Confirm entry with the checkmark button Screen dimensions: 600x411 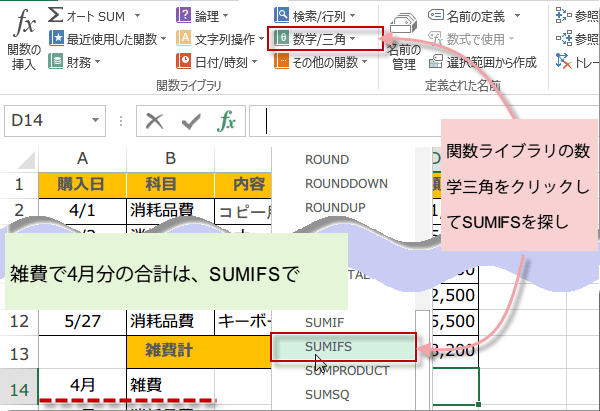pos(191,122)
